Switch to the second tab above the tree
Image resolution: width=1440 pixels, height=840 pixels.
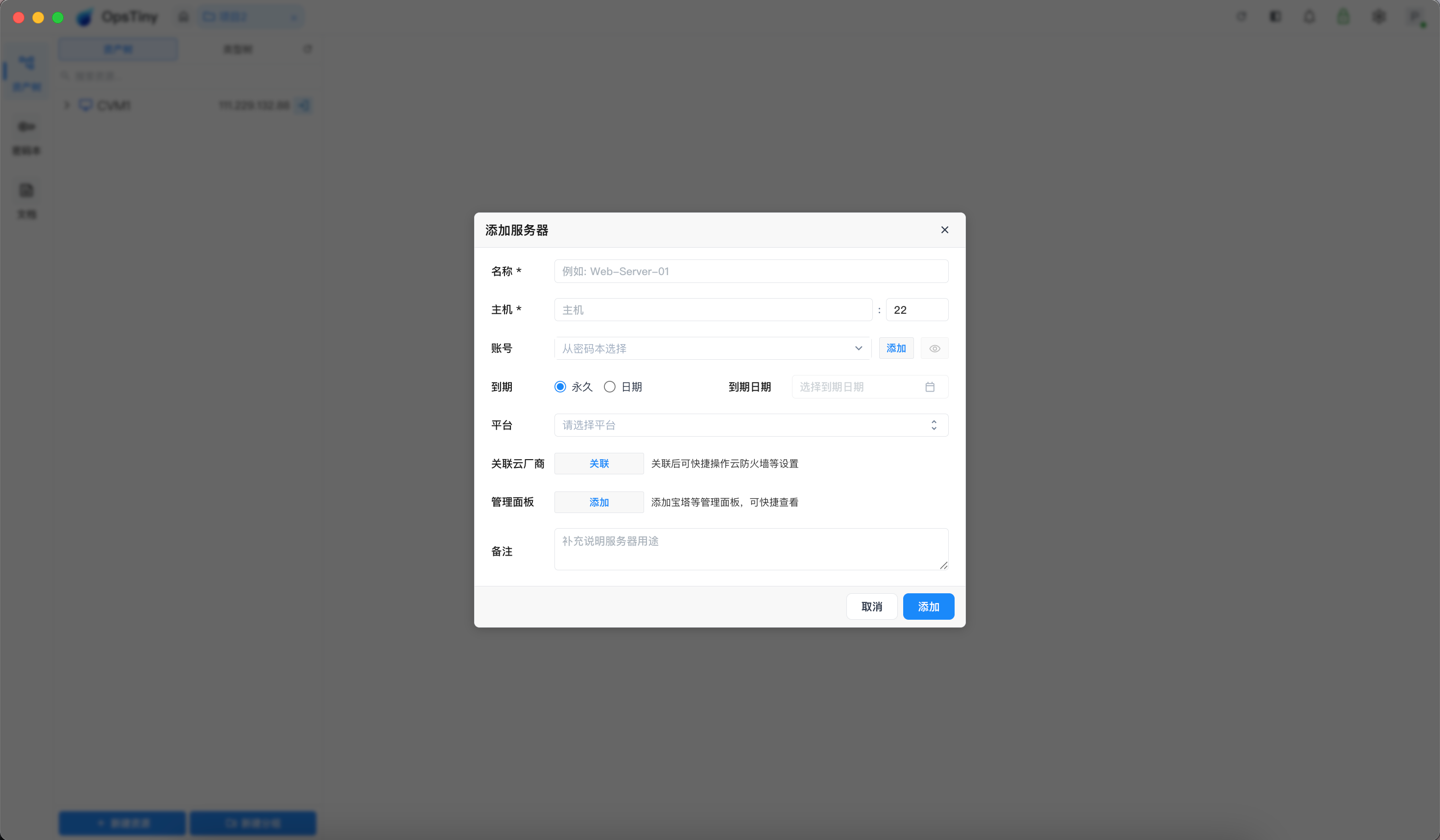(x=238, y=49)
